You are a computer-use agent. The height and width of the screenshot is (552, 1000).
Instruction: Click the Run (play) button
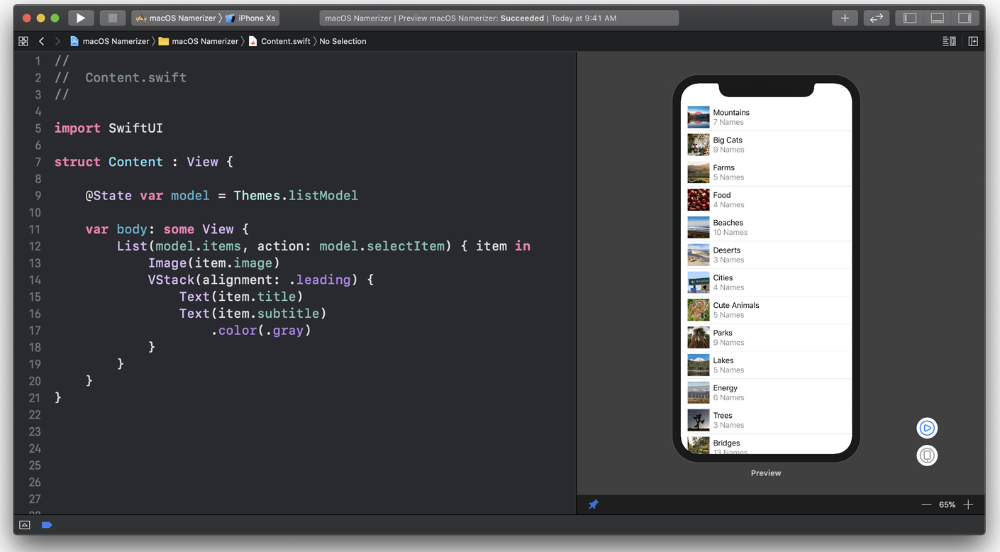[x=81, y=18]
